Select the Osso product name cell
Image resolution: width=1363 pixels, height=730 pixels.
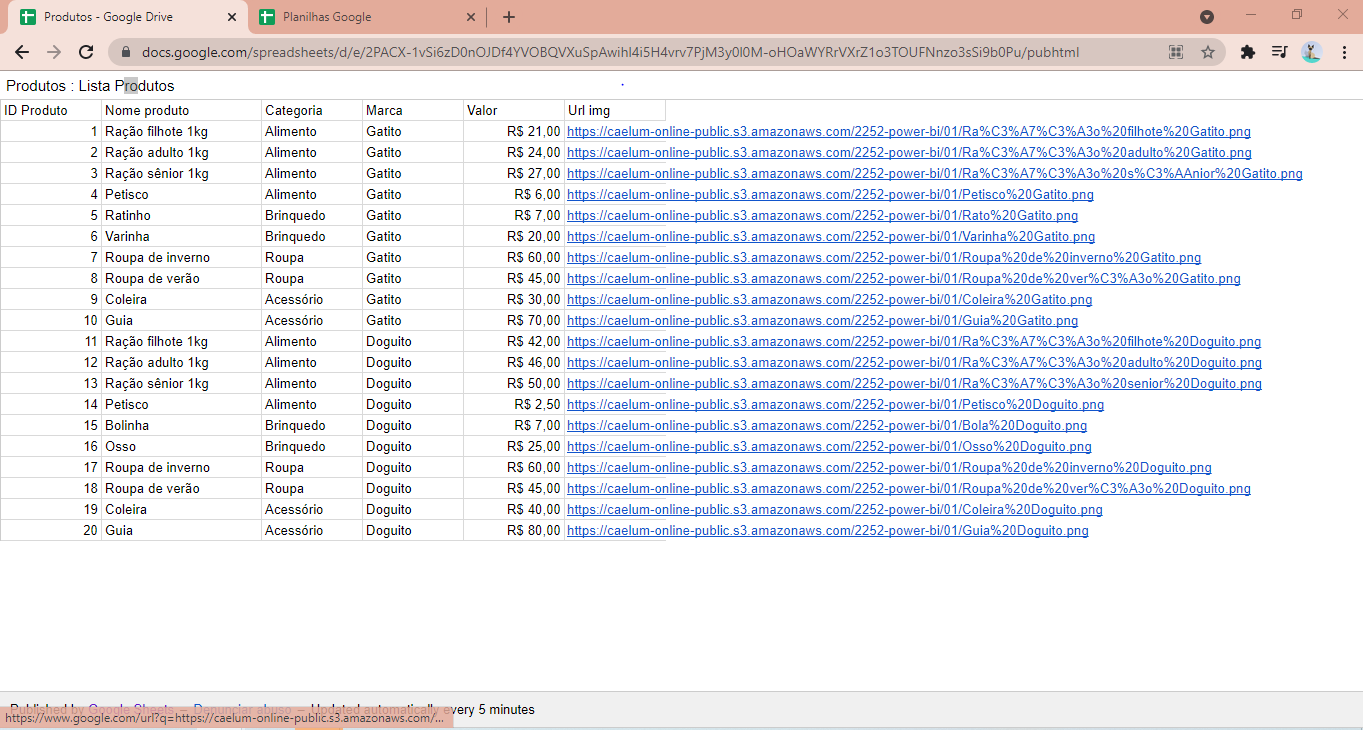181,446
